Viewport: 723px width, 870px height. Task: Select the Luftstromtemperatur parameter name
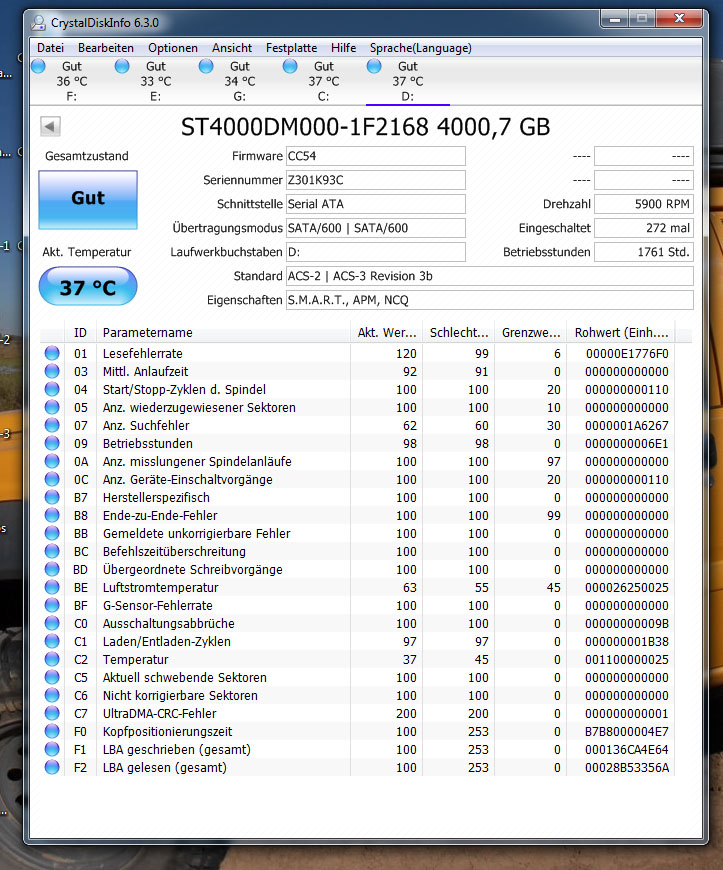160,588
